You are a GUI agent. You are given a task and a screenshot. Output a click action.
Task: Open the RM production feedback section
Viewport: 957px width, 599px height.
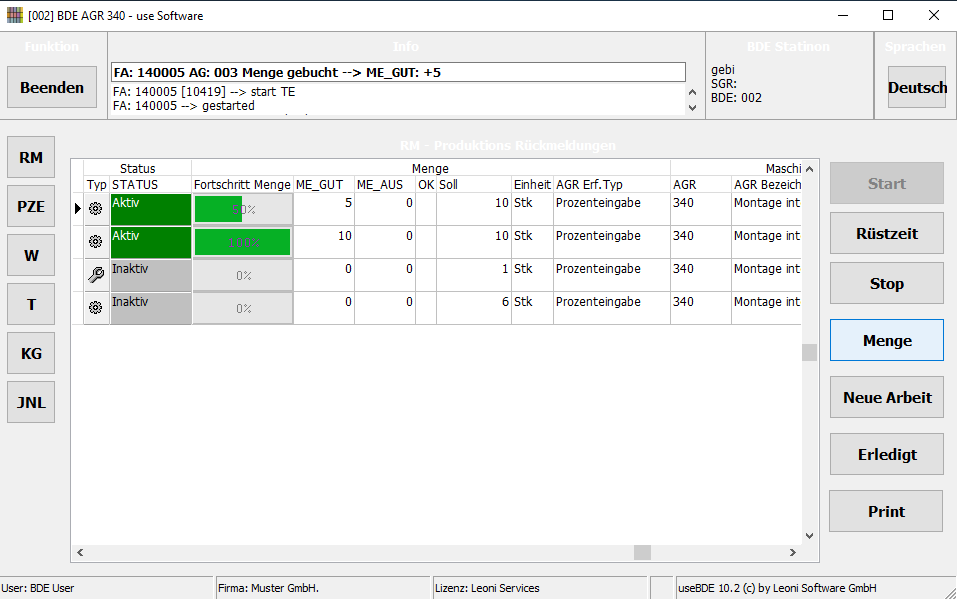click(31, 158)
